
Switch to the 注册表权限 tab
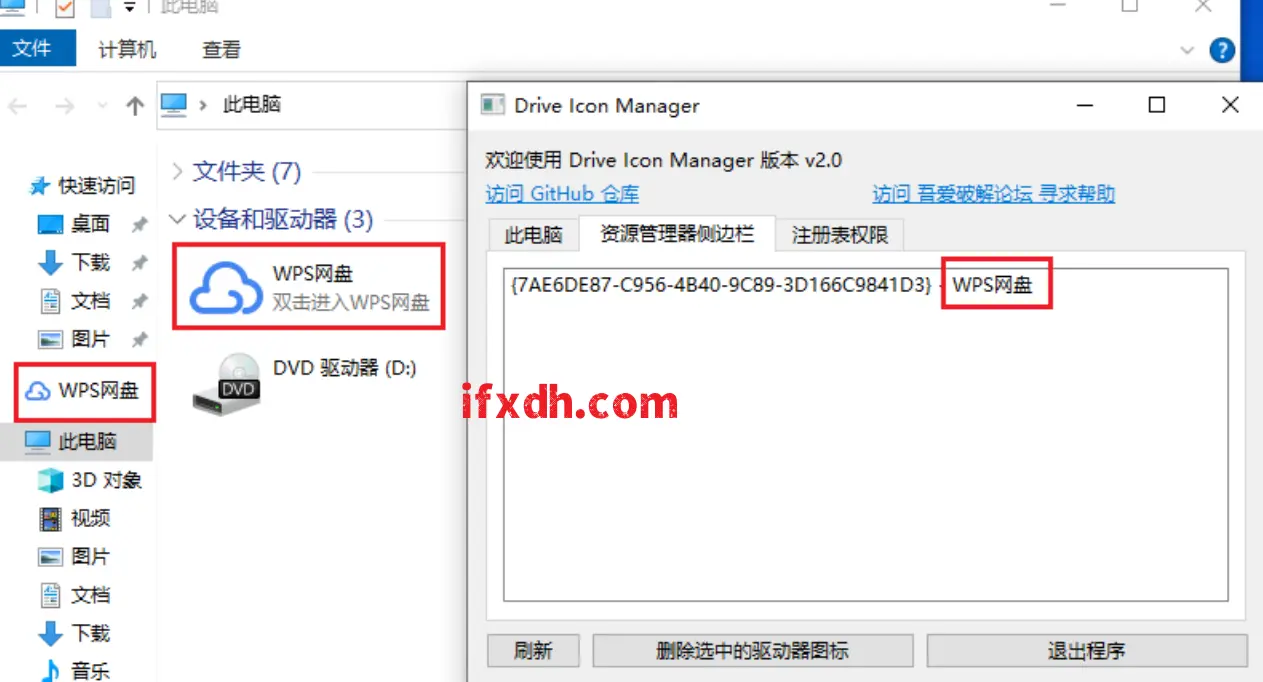840,235
